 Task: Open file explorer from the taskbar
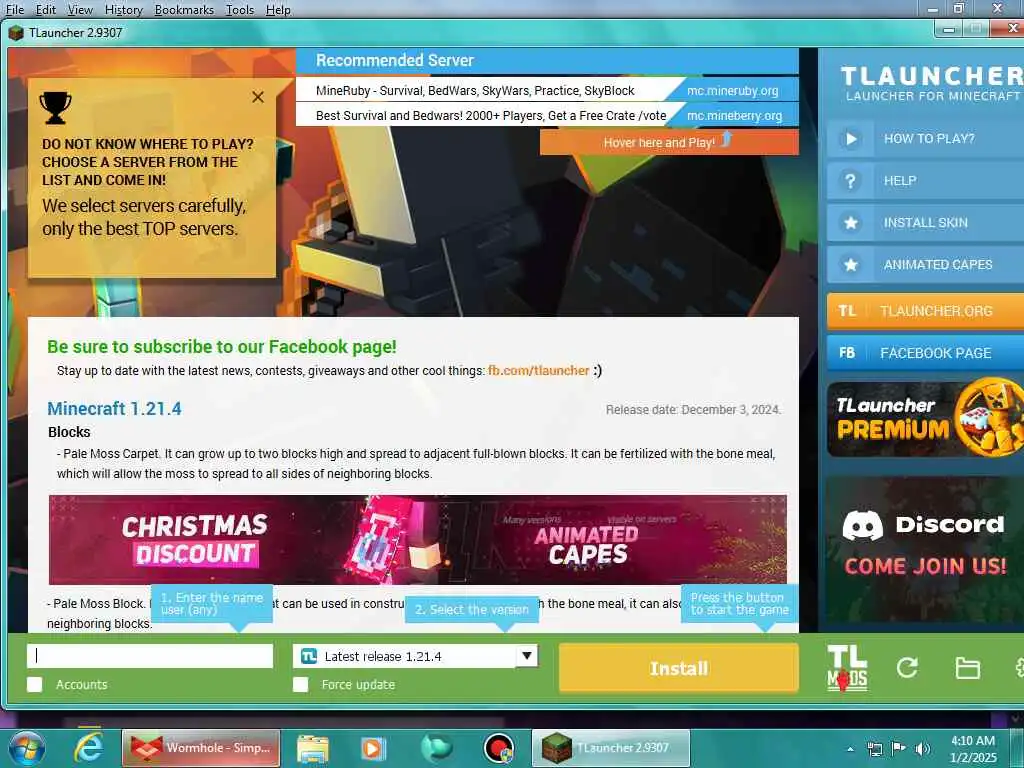click(x=313, y=748)
